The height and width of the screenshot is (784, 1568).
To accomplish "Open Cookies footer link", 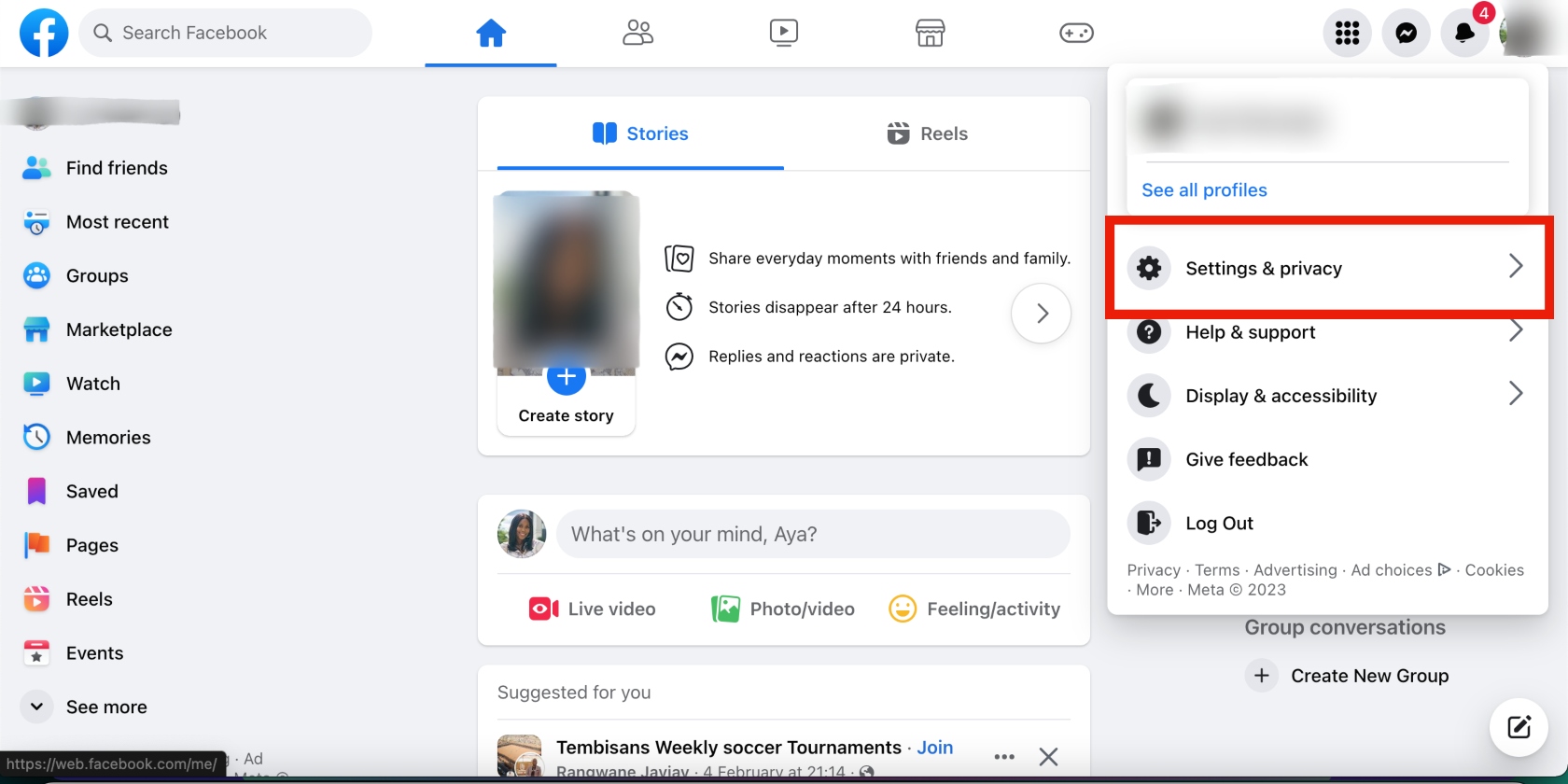I will coord(1494,570).
